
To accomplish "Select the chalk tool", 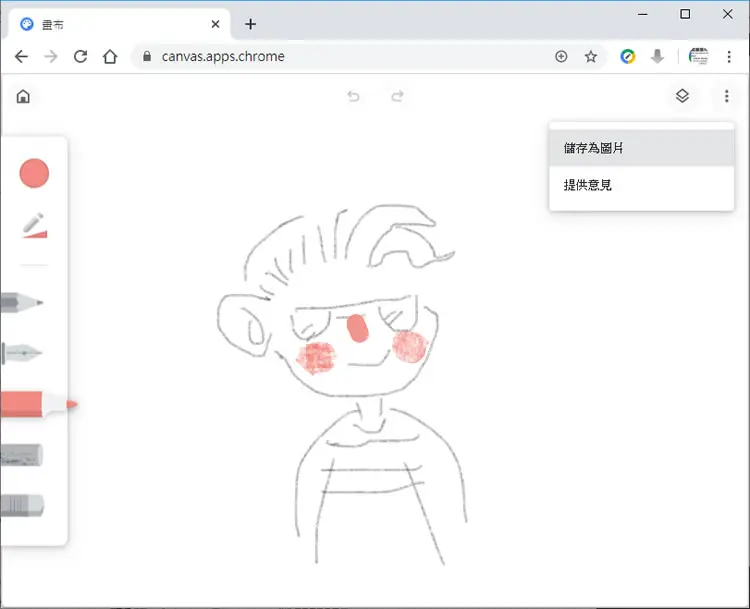I will (x=22, y=455).
